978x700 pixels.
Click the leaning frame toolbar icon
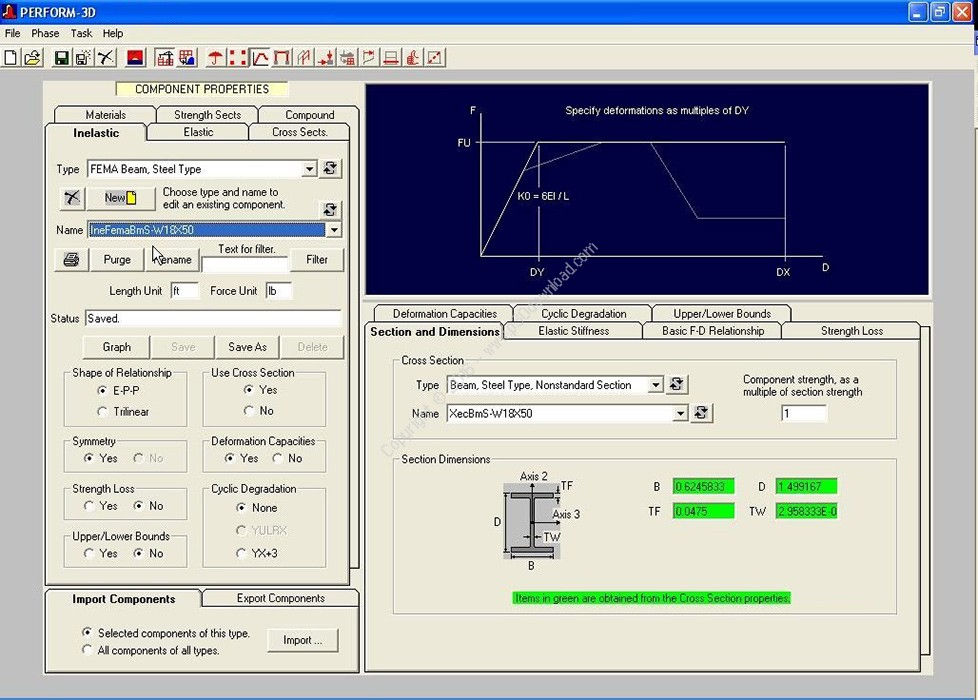[x=304, y=58]
